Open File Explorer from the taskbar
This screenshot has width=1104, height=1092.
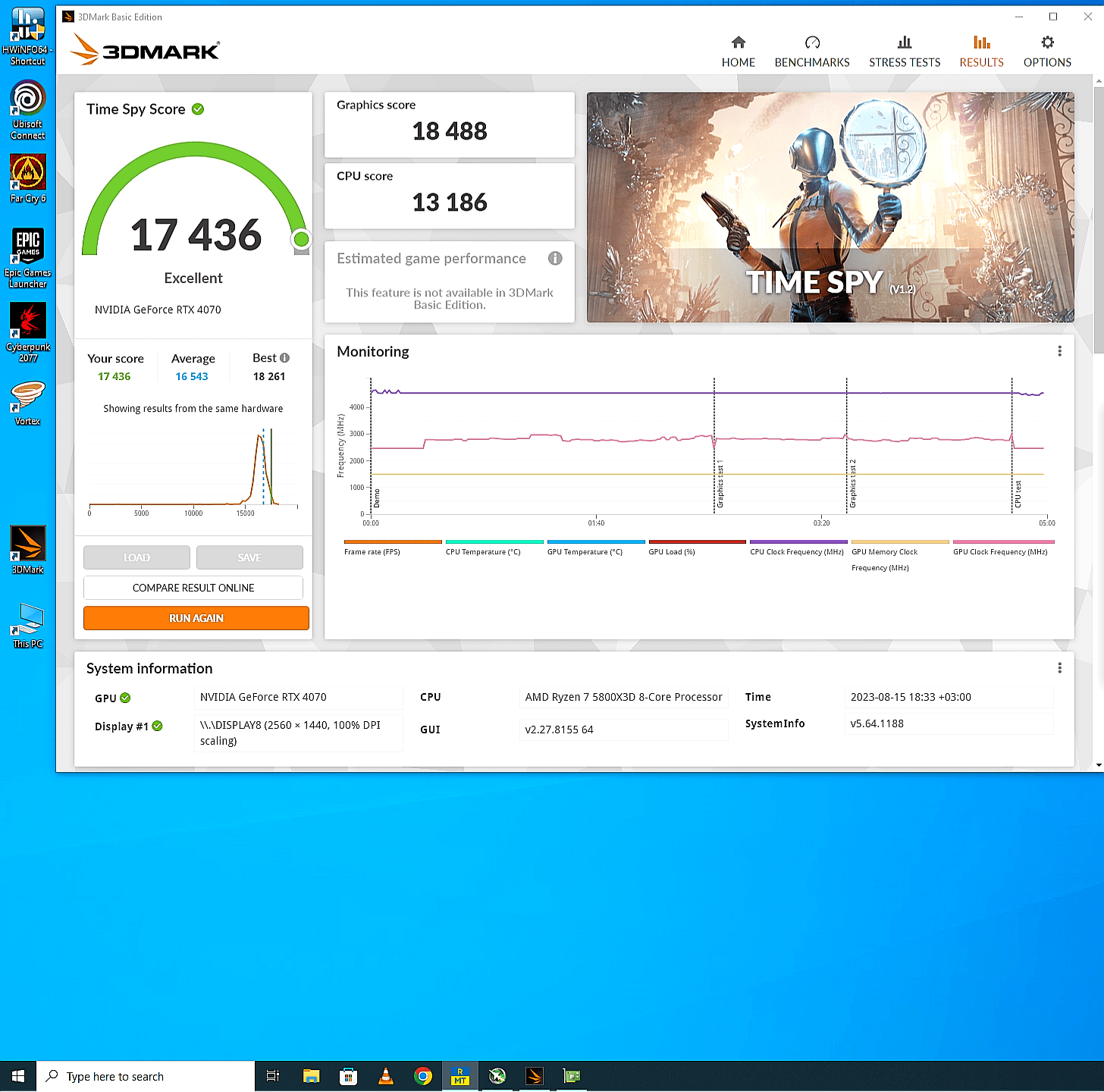[311, 1076]
